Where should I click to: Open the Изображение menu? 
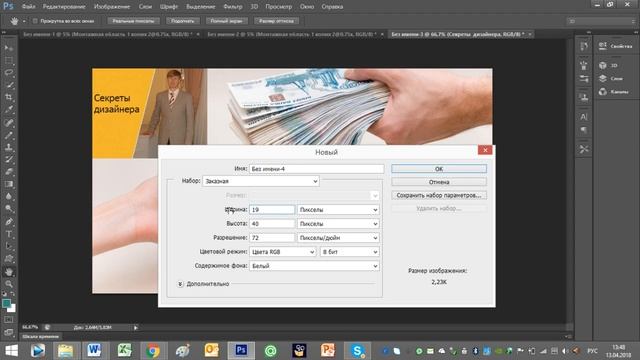tap(112, 7)
